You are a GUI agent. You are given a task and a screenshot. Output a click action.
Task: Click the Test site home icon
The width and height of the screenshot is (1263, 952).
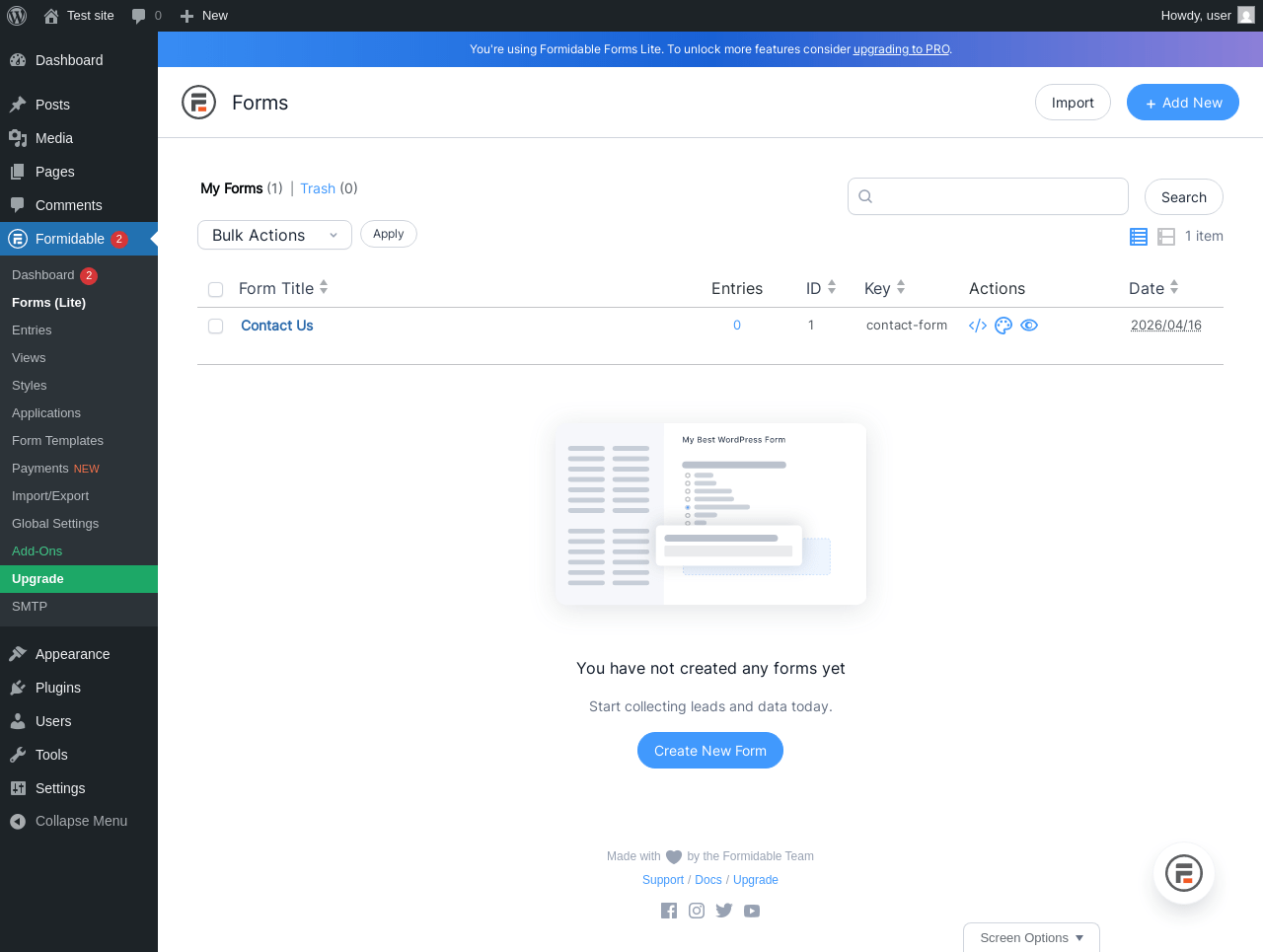point(51,16)
